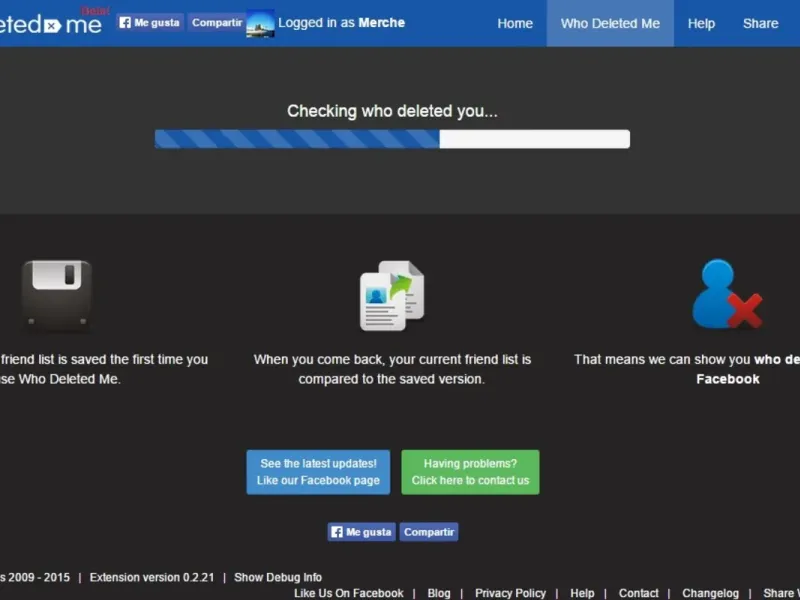The image size is (800, 600).
Task: Click the deleted user icon with red X
Action: pos(727,294)
